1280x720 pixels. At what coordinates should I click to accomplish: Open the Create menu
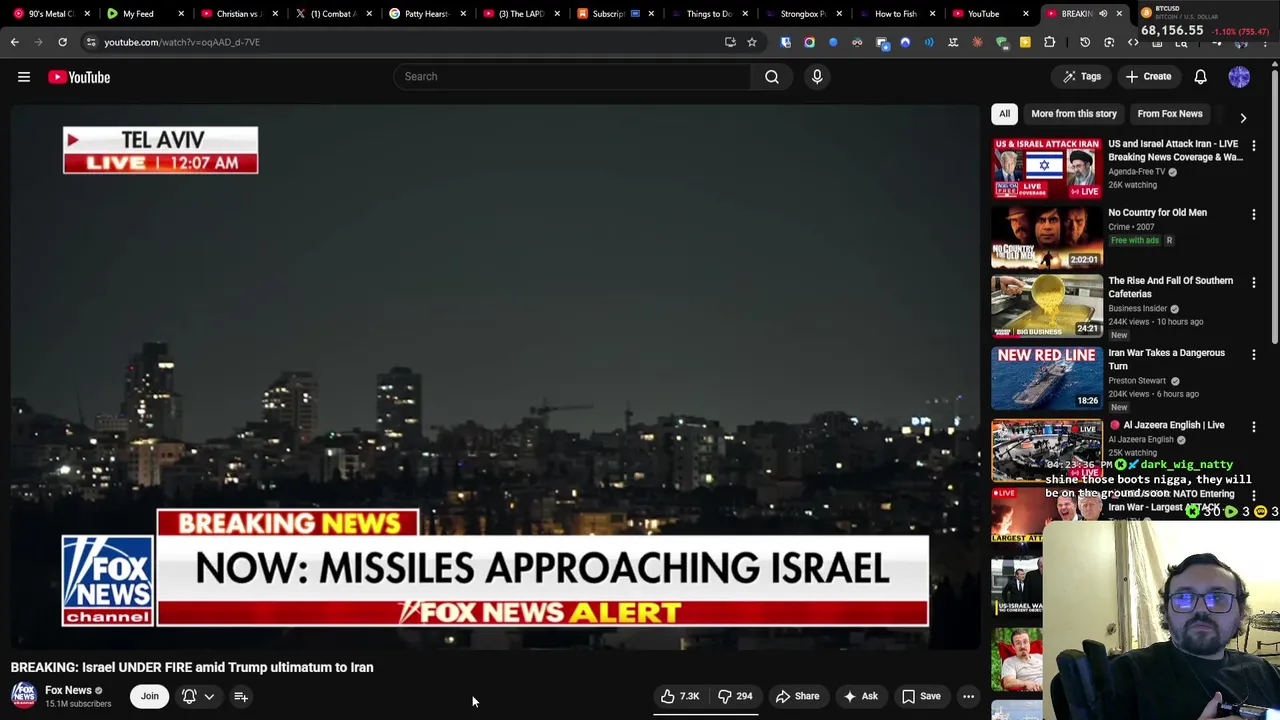tap(1148, 76)
